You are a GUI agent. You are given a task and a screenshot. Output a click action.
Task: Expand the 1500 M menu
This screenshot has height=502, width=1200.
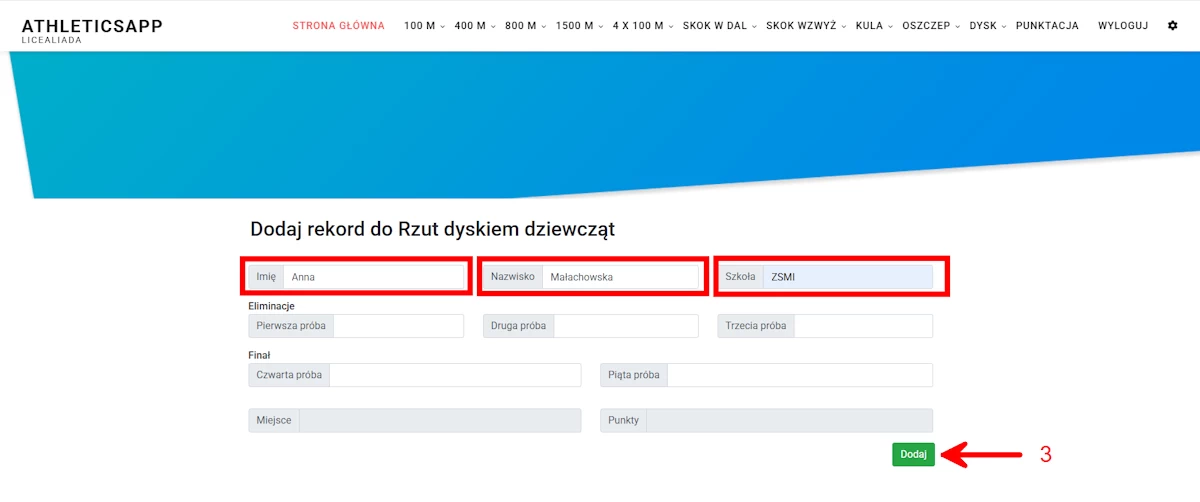[x=579, y=26]
